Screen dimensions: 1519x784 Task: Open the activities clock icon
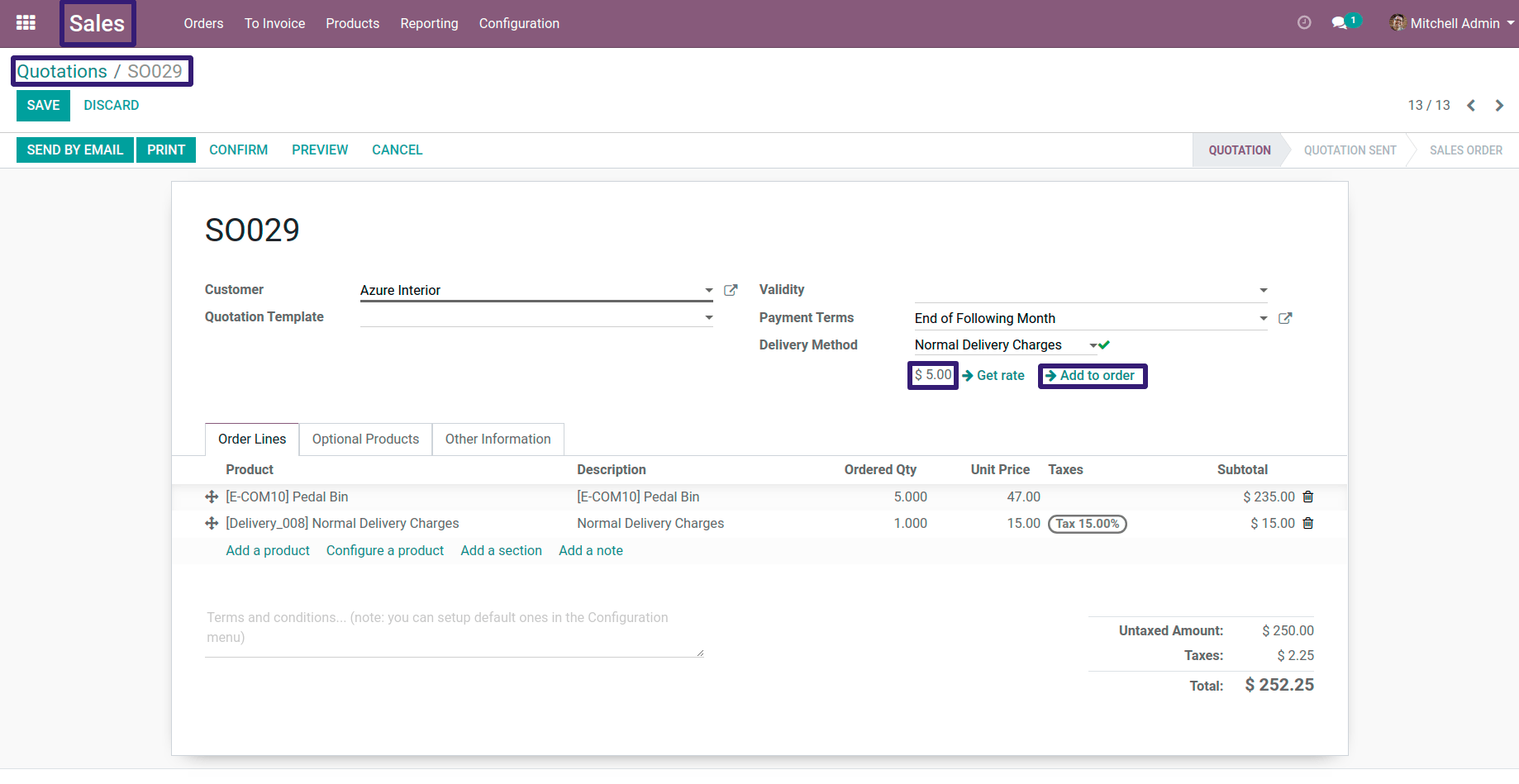(1304, 23)
